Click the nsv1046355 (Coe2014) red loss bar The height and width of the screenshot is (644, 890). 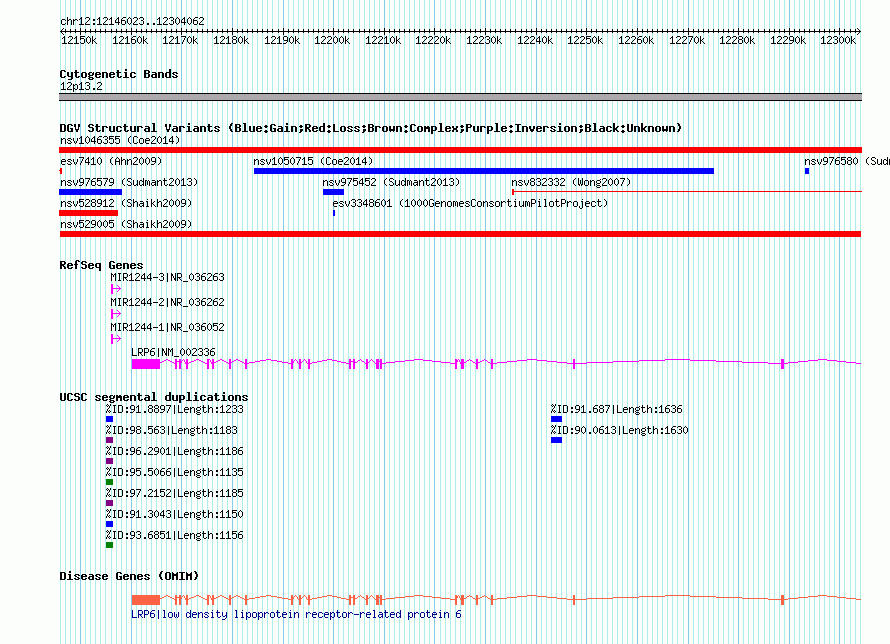[x=460, y=150]
